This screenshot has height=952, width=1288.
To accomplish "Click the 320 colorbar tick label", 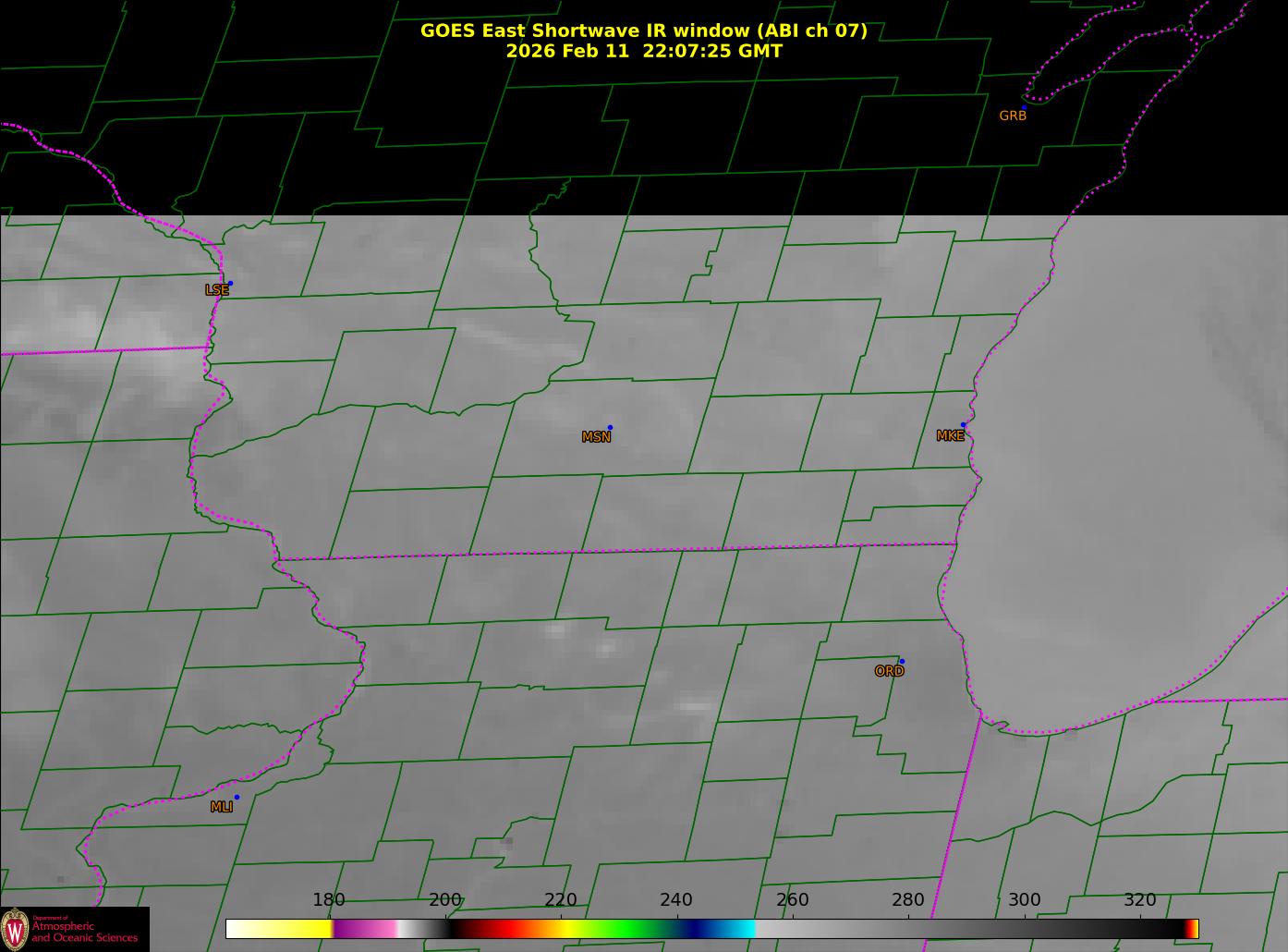I will click(1139, 900).
